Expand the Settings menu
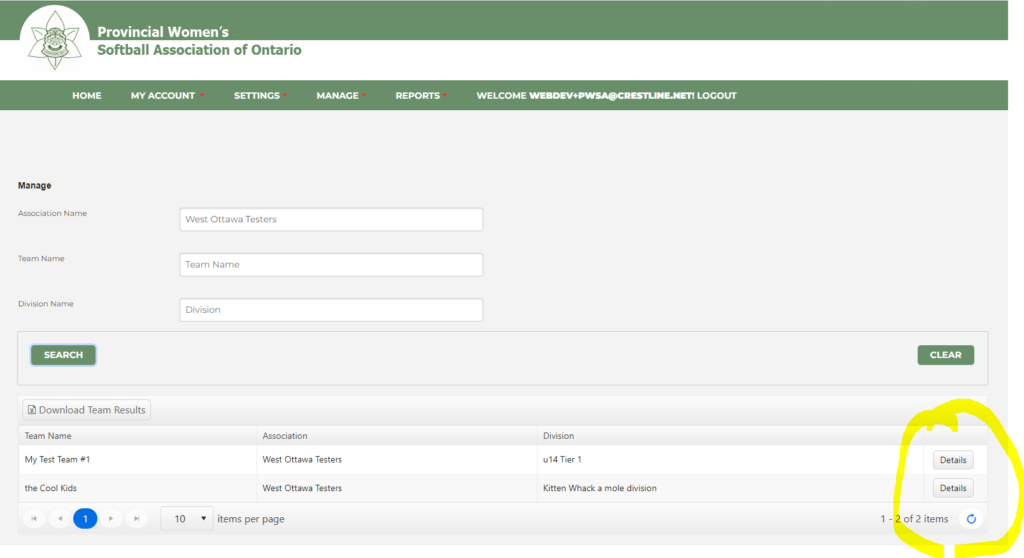Screen dimensions: 1024x558 coord(259,96)
